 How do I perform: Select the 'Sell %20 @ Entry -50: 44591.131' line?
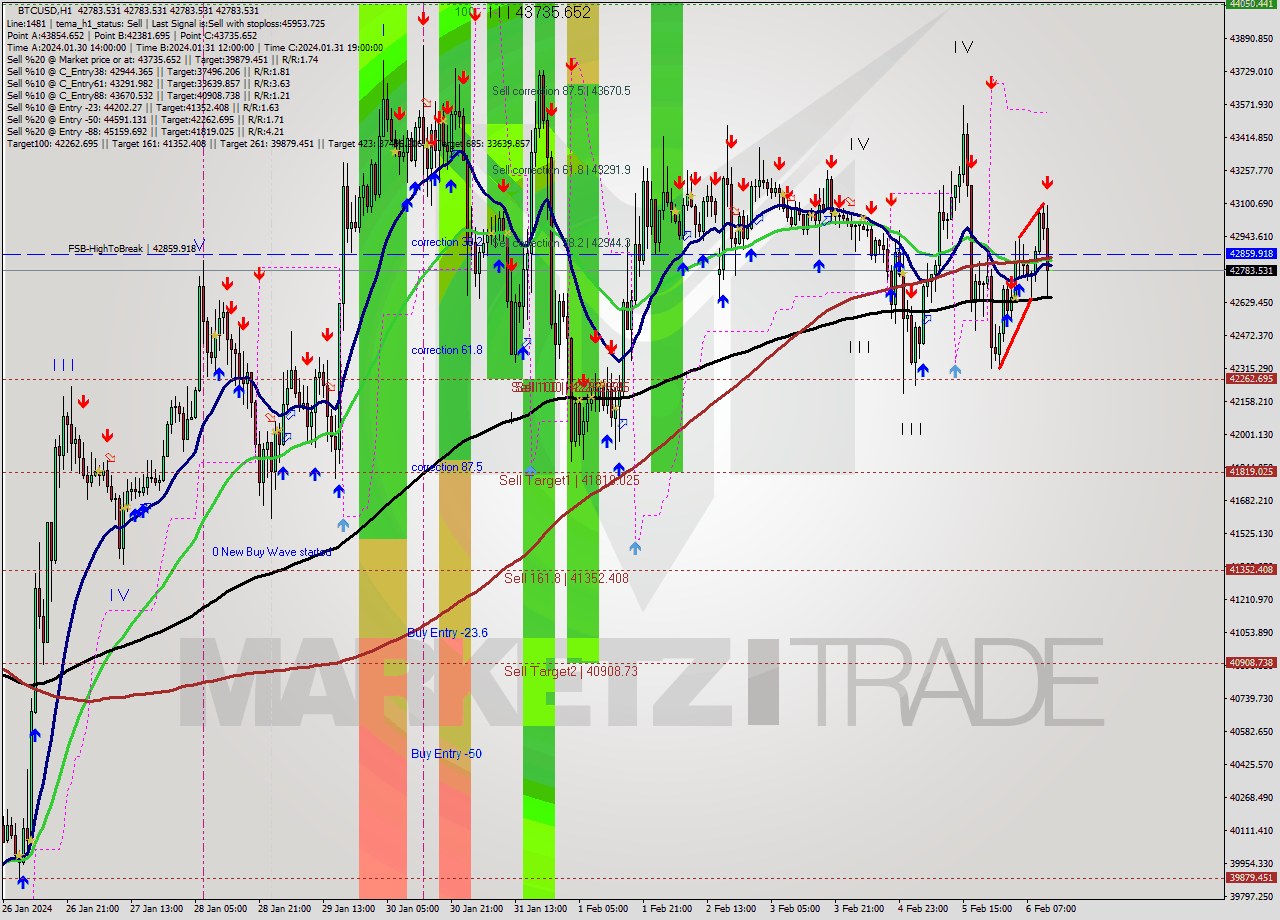(145, 119)
